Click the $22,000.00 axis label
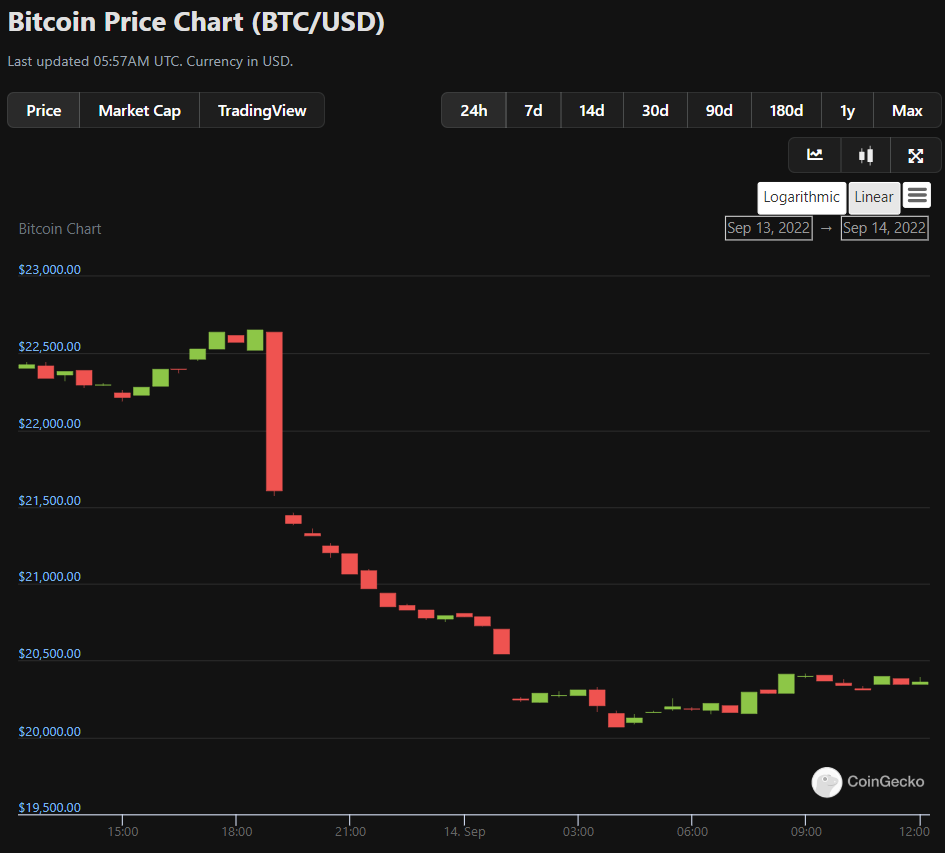The width and height of the screenshot is (945, 853). (49, 424)
